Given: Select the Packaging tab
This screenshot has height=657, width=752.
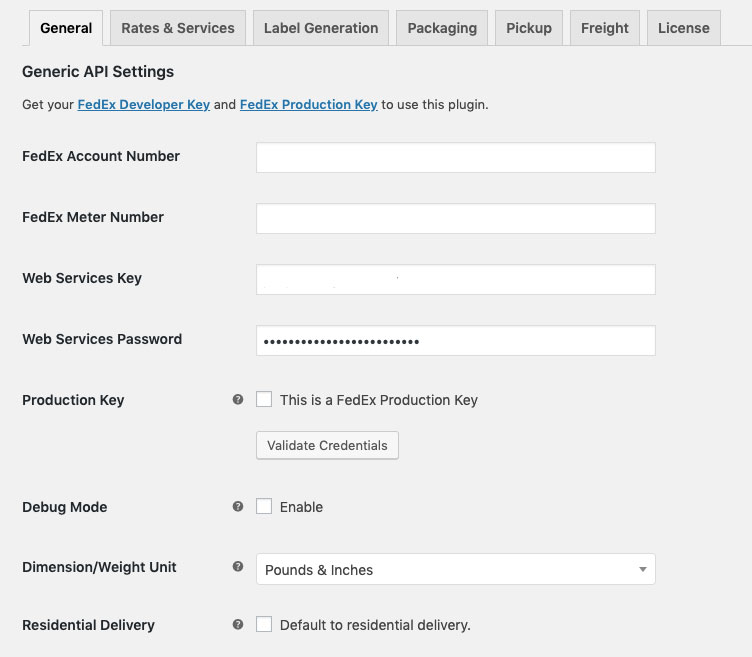Looking at the screenshot, I should click(442, 28).
